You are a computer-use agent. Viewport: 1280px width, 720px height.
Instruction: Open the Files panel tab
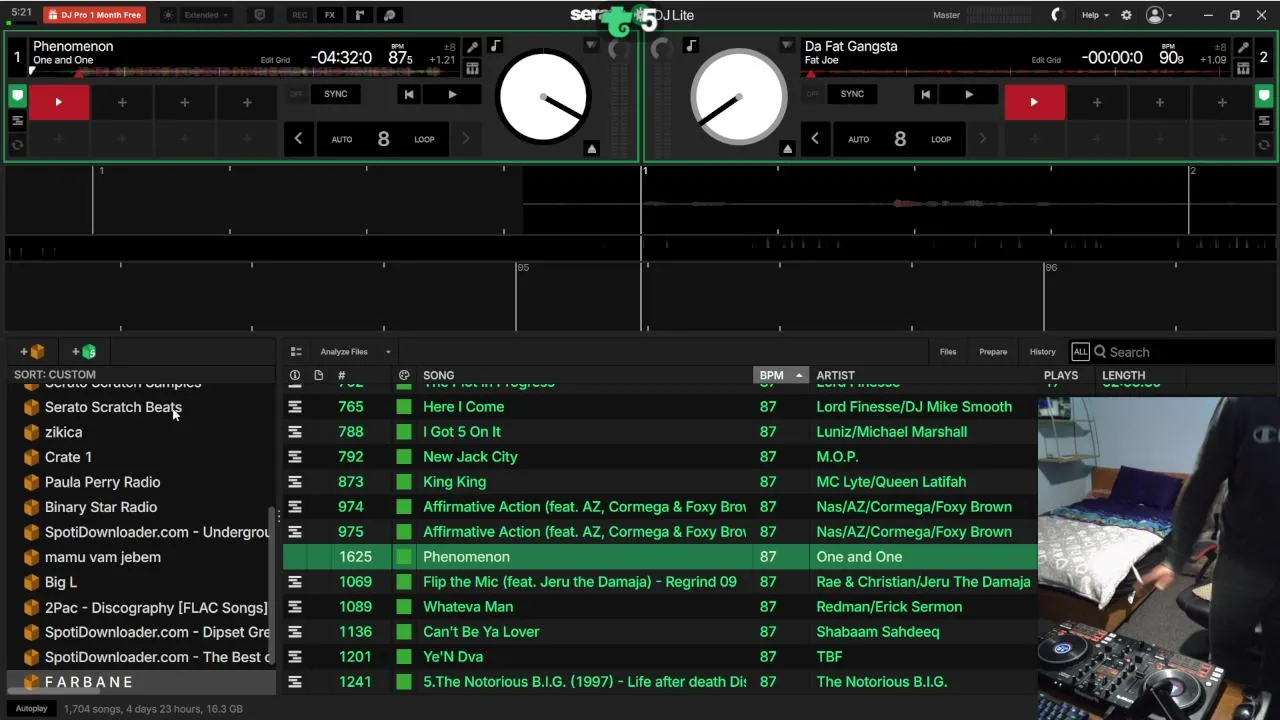pyautogui.click(x=948, y=352)
